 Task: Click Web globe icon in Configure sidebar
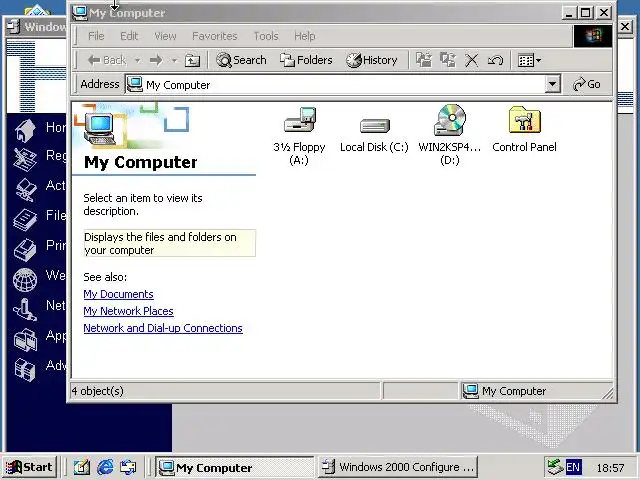point(24,280)
